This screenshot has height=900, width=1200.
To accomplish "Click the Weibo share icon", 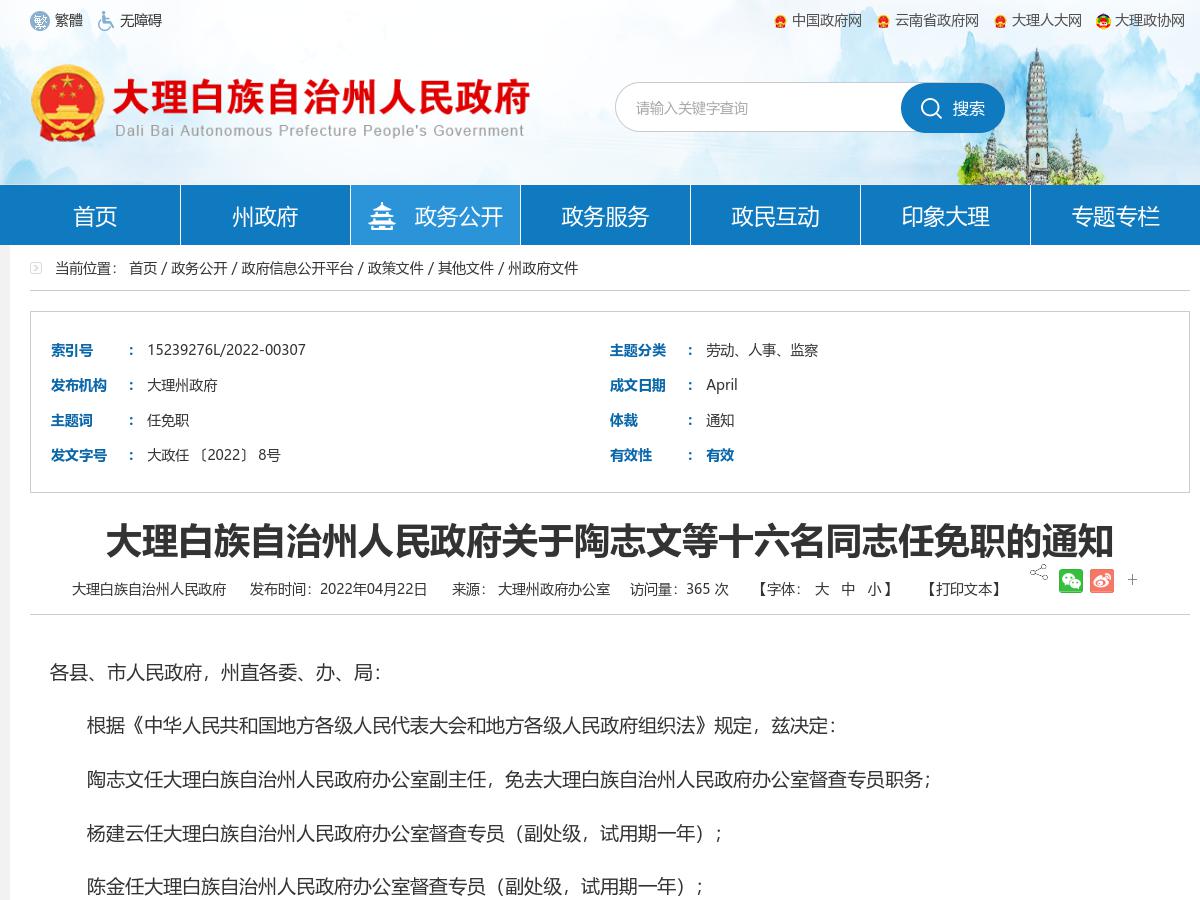I will click(x=1102, y=580).
